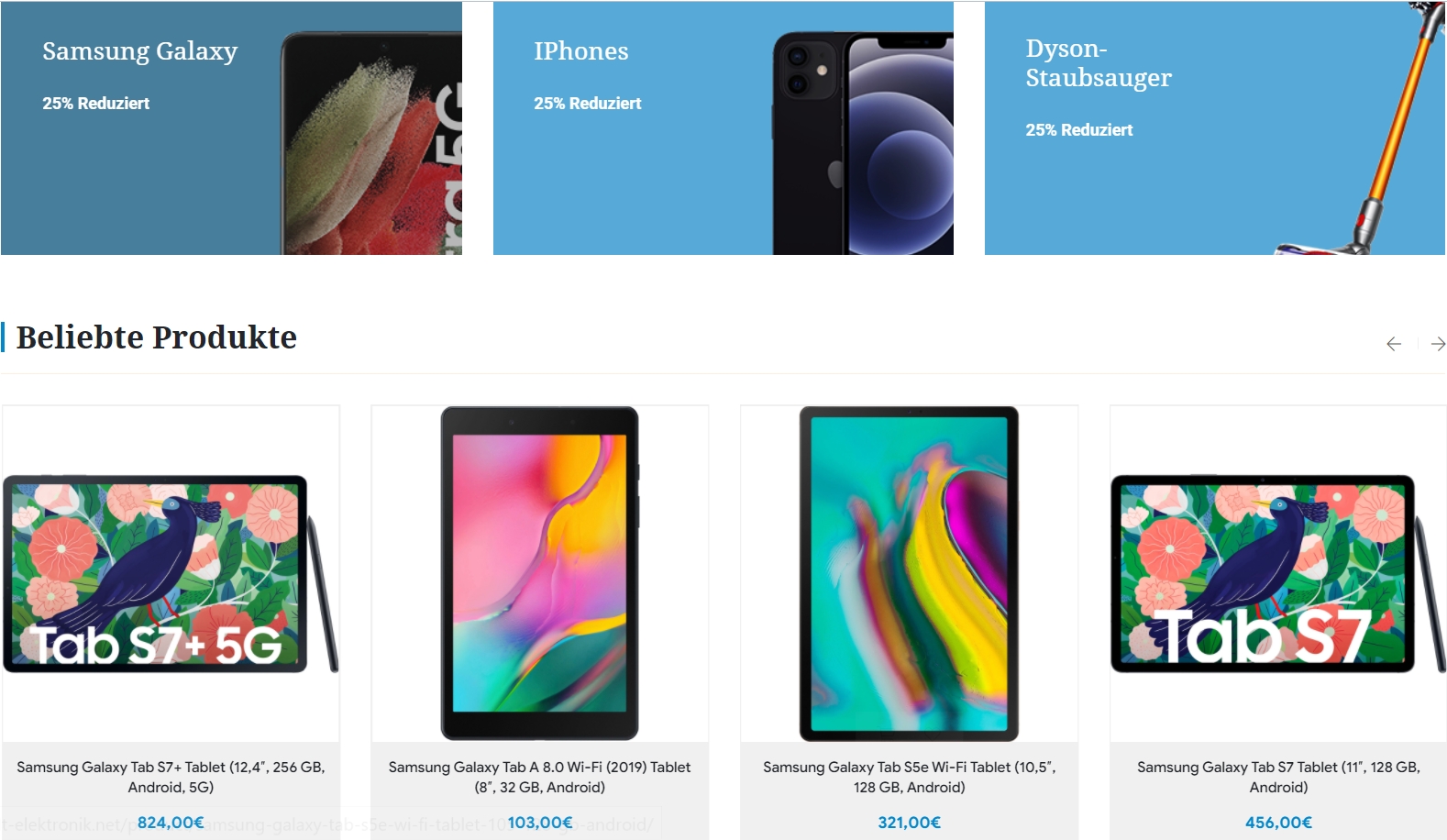1447x840 pixels.
Task: Open the Tab S7+ 5G product image
Action: 171,574
